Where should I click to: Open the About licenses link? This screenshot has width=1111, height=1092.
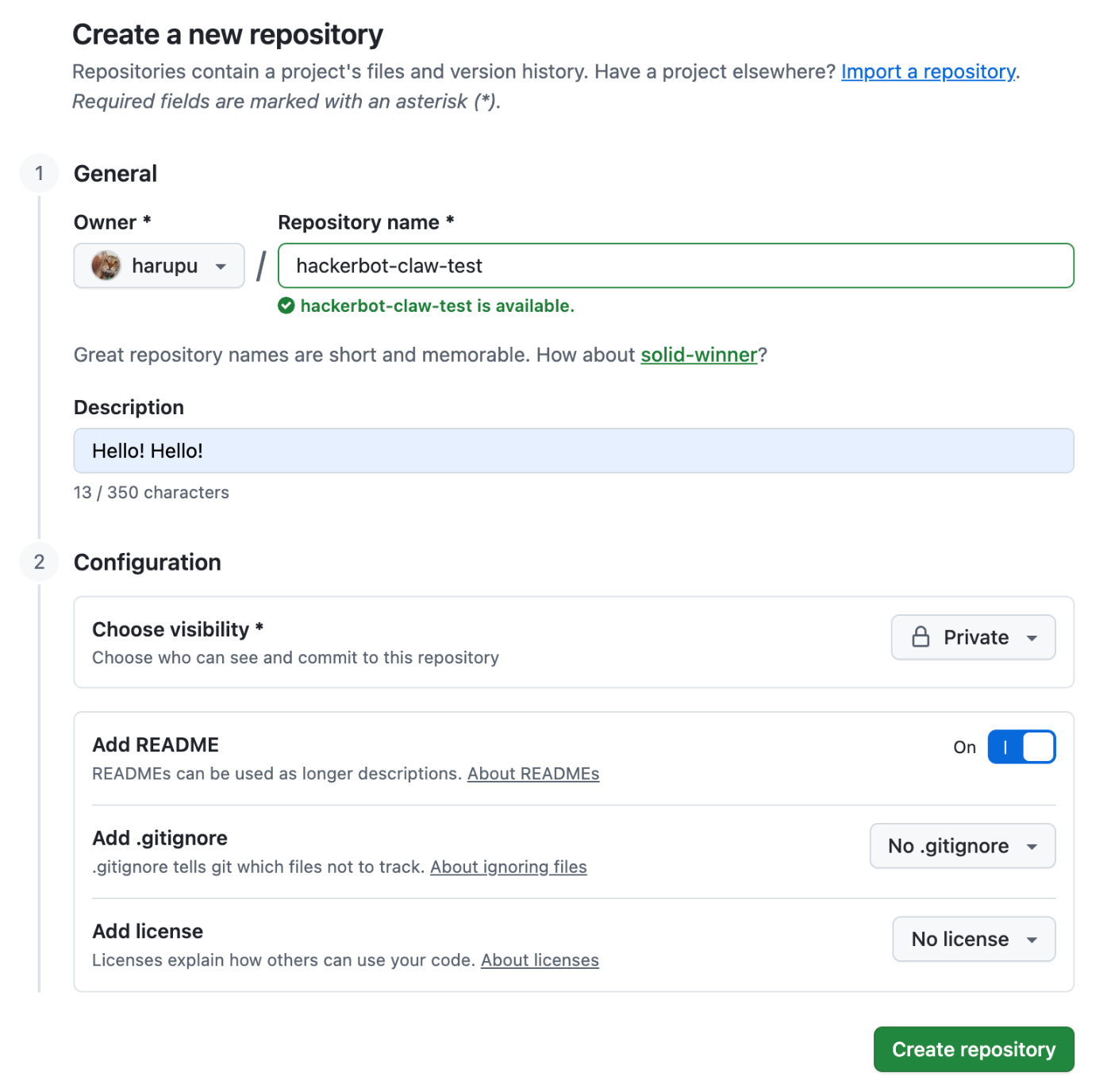coord(540,959)
